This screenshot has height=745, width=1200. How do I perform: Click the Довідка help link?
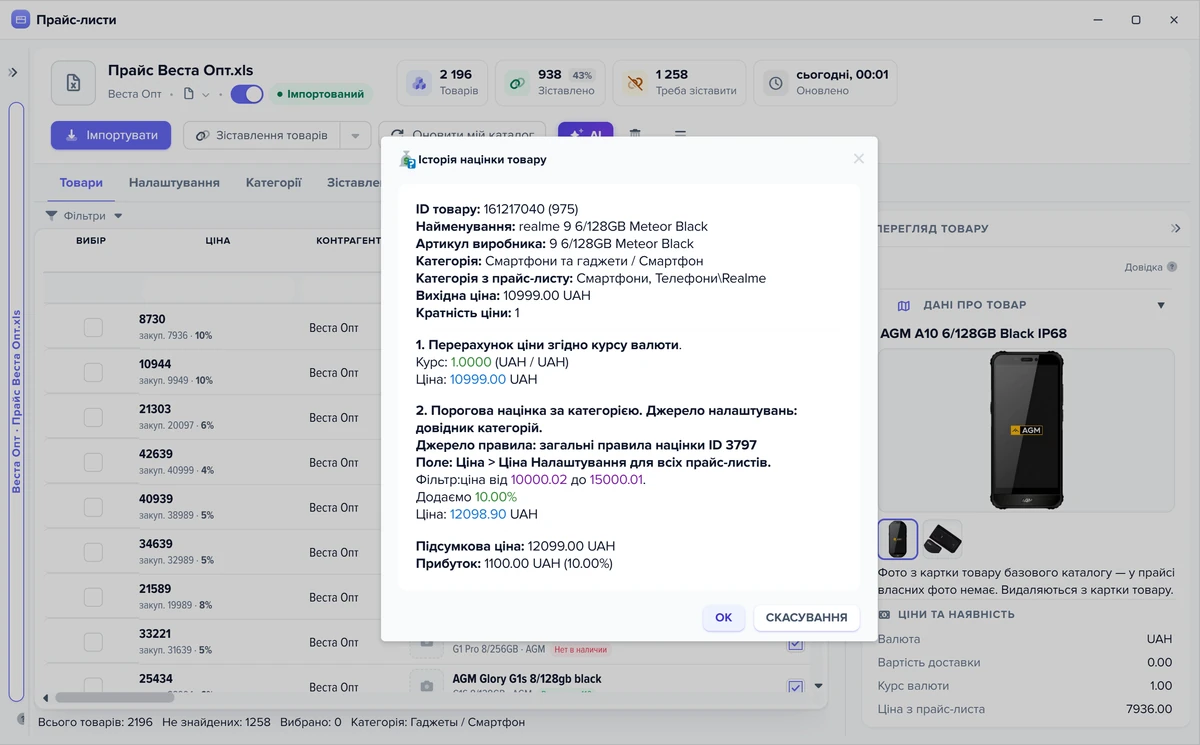coord(1148,268)
